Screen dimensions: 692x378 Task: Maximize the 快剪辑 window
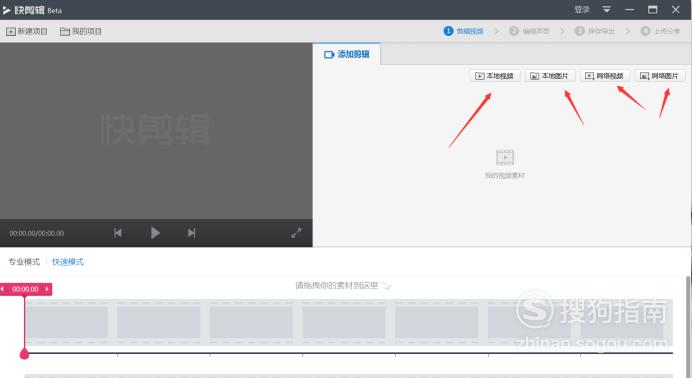pyautogui.click(x=652, y=10)
